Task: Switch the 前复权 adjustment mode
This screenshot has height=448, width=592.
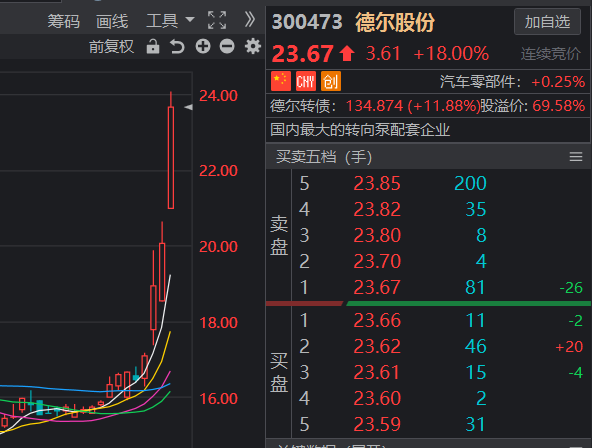Action: 111,47
